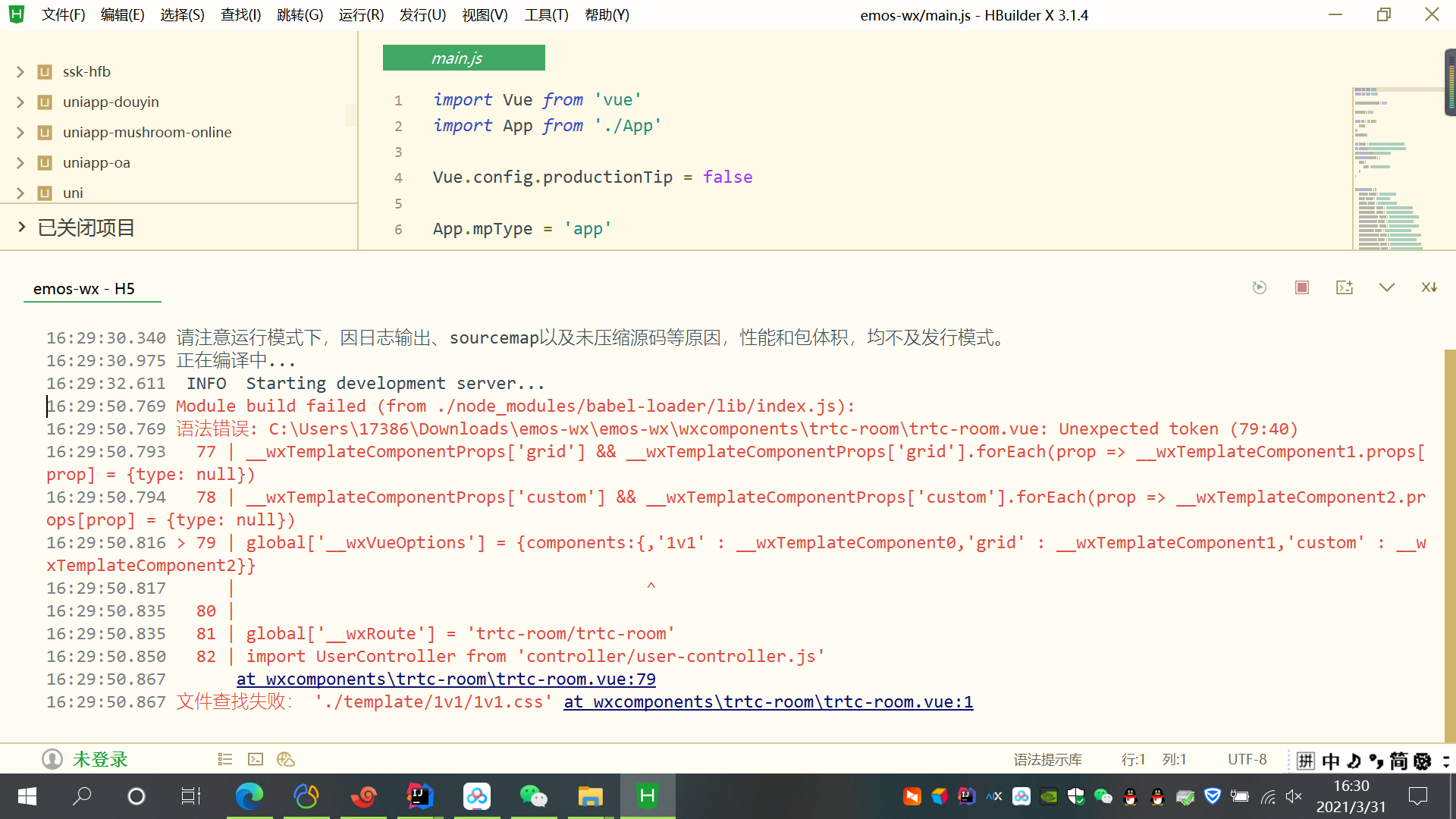
Task: Click the uniapp-douyin project folder icon
Action: 45,102
